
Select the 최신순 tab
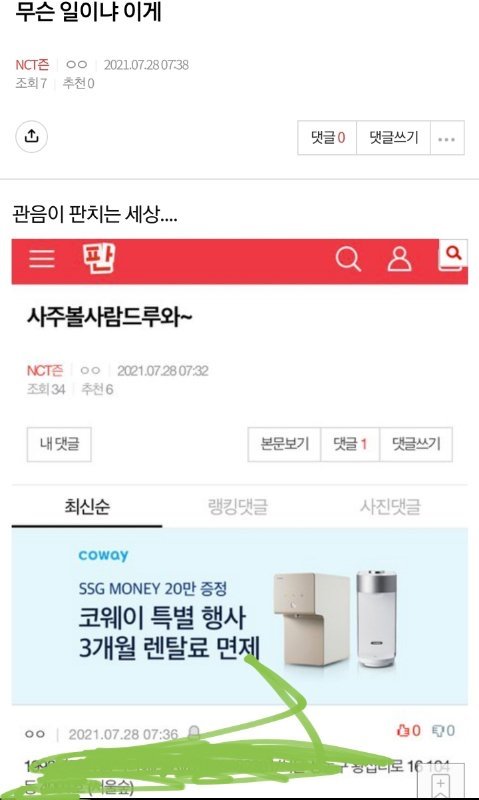coord(87,507)
